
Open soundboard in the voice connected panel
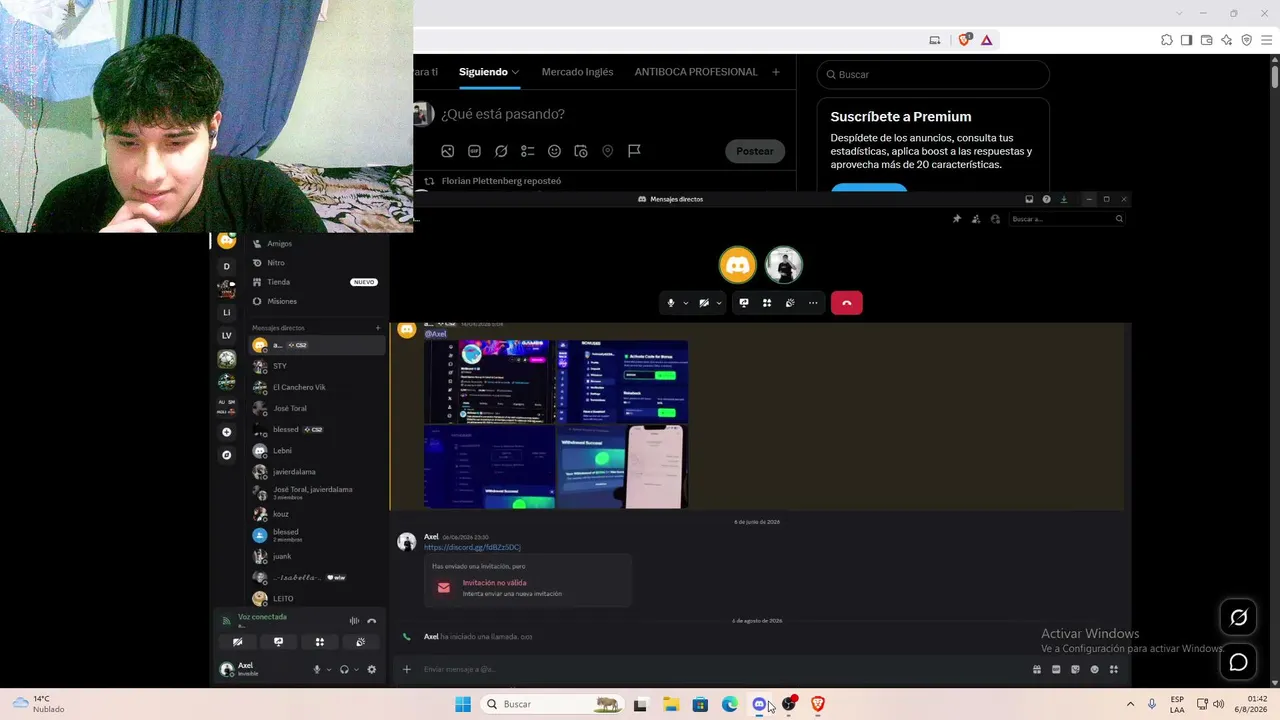pyautogui.click(x=360, y=642)
